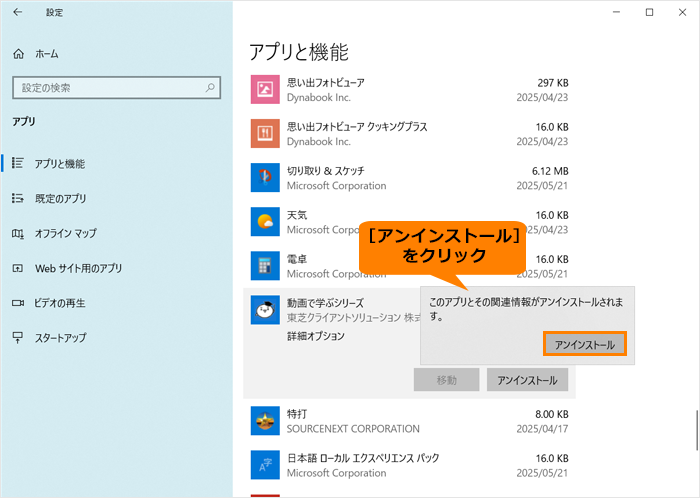700x498 pixels.
Task: Click the 特打 app icon
Action: [x=265, y=421]
